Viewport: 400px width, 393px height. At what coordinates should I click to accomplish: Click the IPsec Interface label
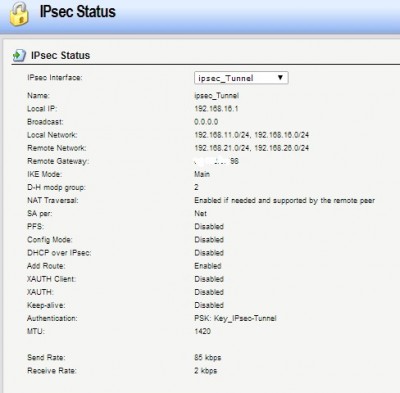click(x=55, y=78)
